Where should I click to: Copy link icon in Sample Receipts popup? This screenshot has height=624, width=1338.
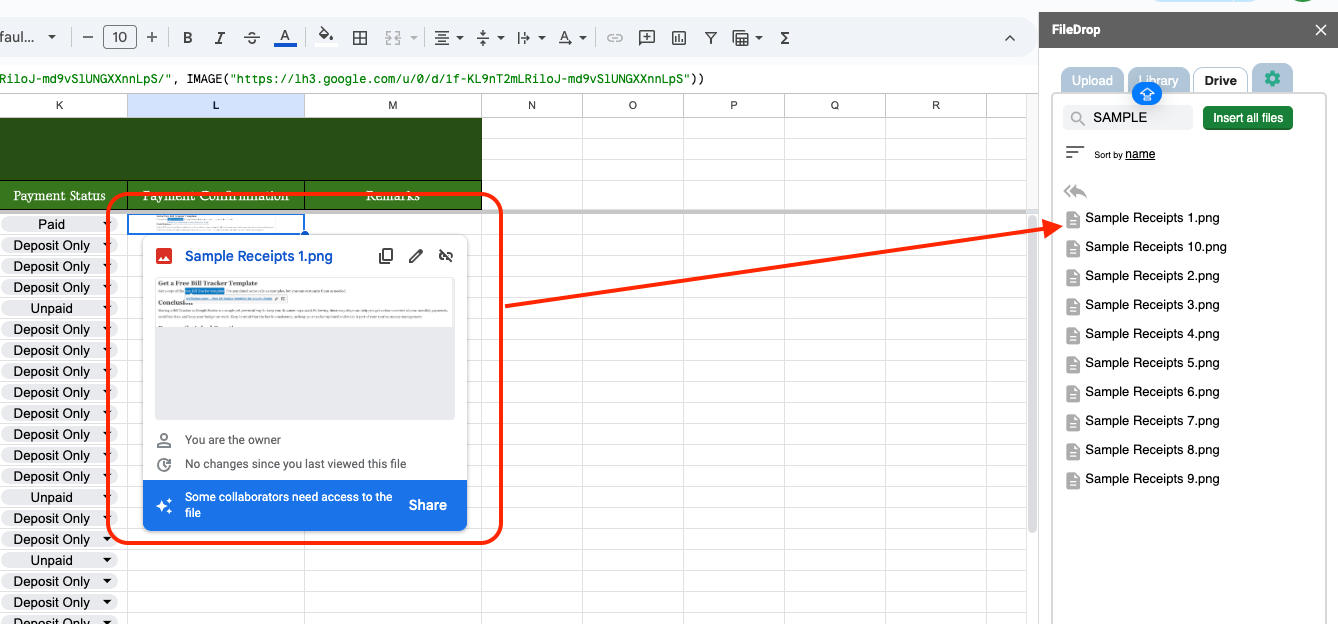[x=386, y=256]
